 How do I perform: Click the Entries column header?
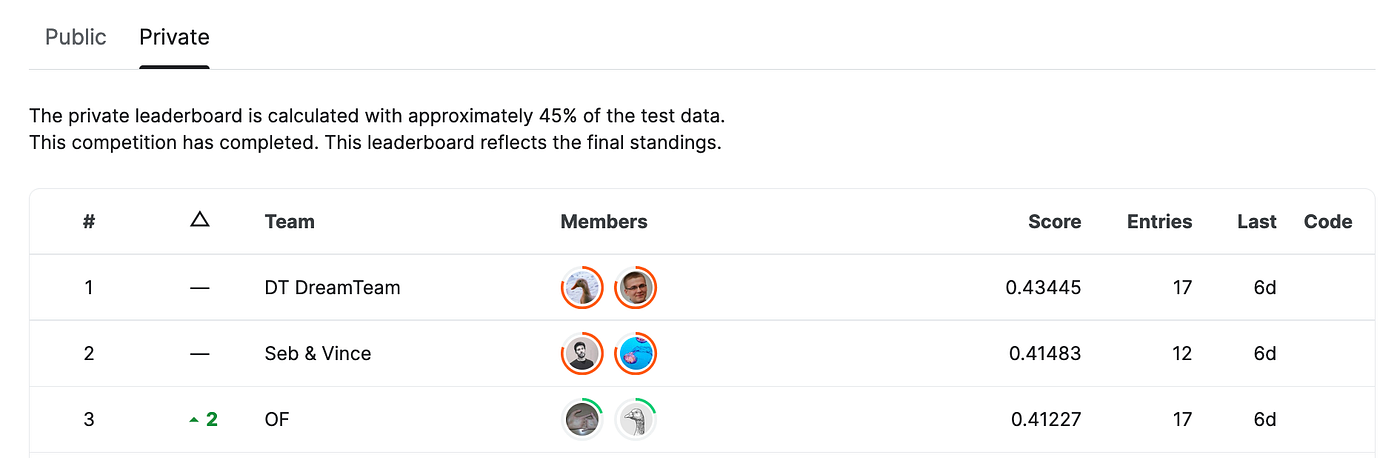pyautogui.click(x=1159, y=222)
